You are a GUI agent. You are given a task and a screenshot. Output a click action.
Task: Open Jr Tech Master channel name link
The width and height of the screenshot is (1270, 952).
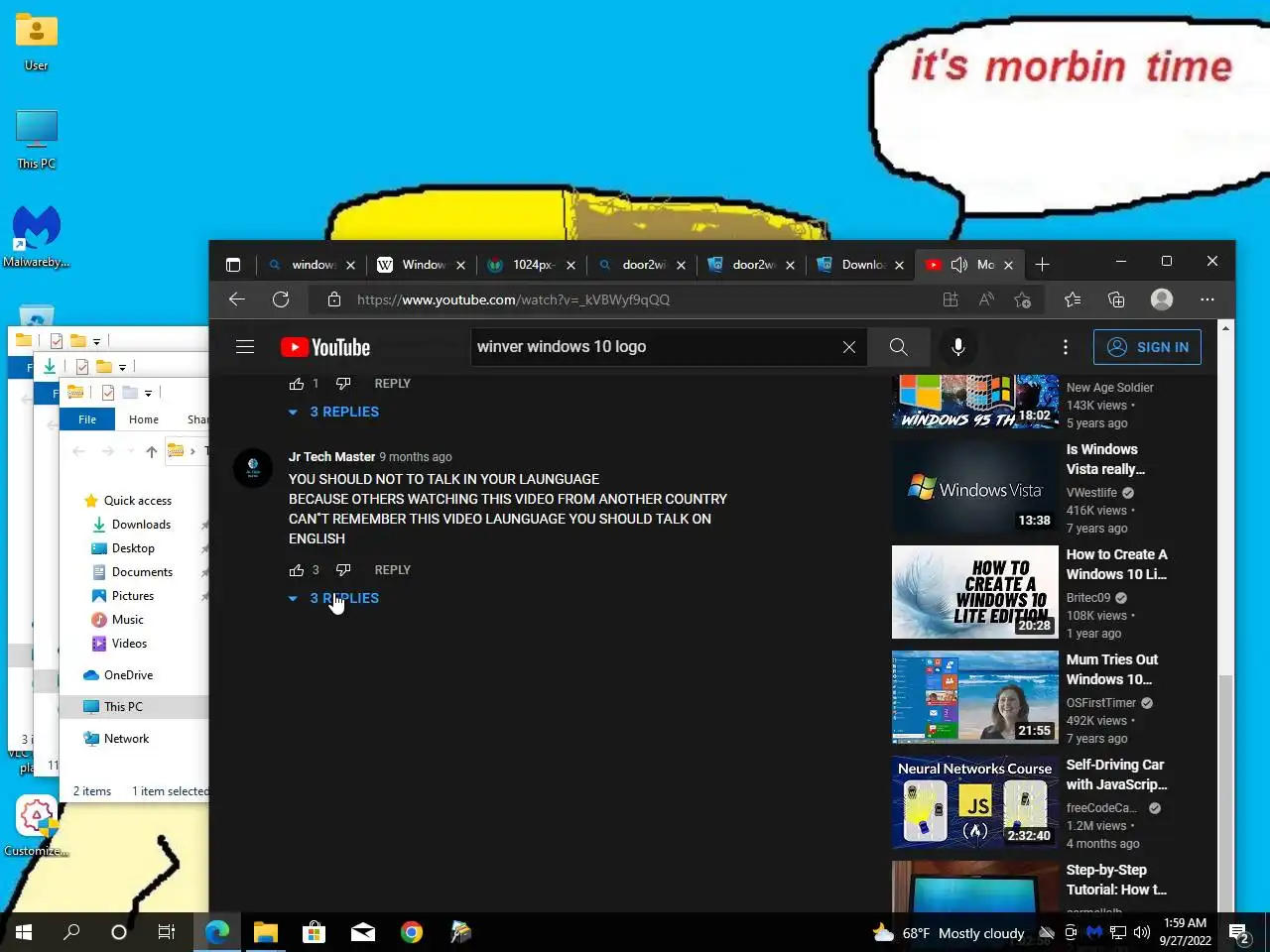tap(331, 457)
